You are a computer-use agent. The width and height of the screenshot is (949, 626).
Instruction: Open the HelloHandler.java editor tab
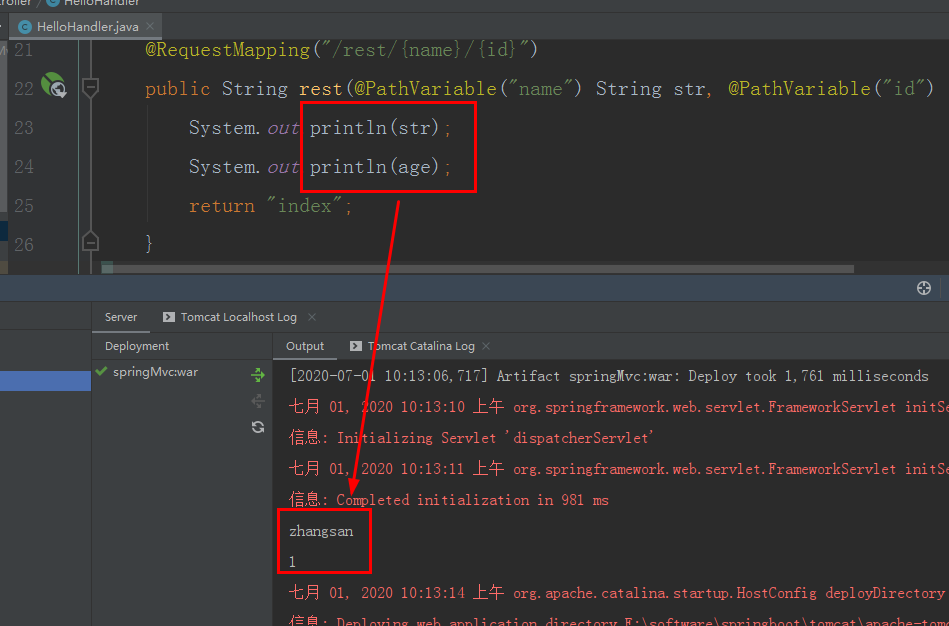click(x=87, y=27)
